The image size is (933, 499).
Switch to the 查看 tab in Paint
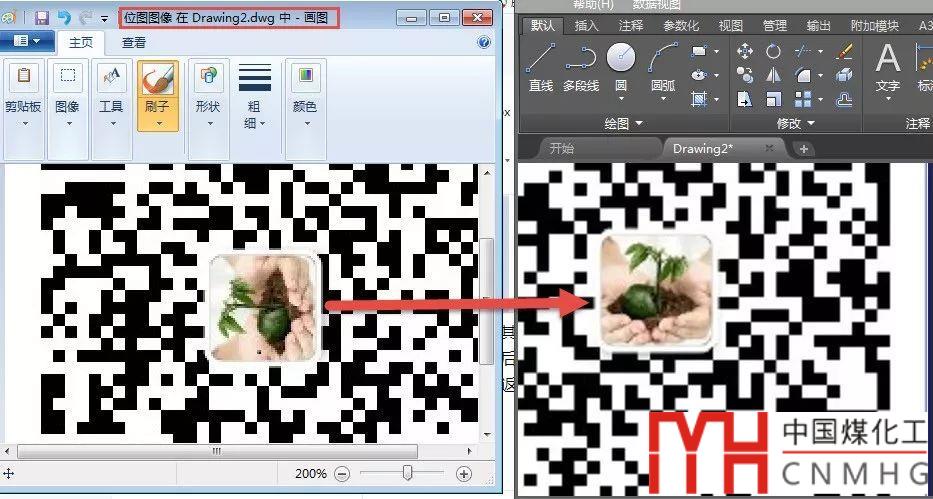(x=134, y=43)
